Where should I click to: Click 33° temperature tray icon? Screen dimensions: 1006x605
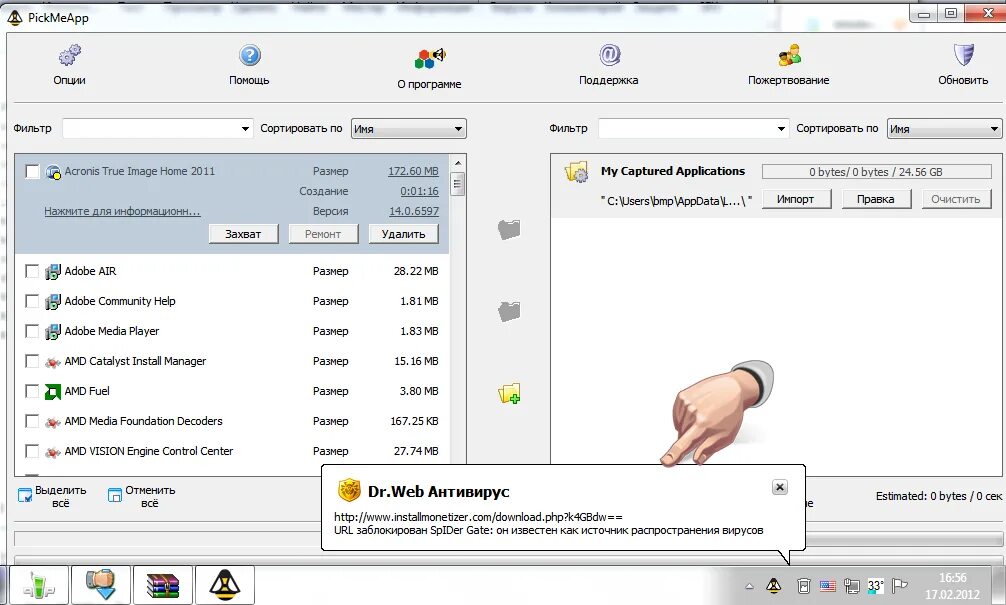[876, 585]
